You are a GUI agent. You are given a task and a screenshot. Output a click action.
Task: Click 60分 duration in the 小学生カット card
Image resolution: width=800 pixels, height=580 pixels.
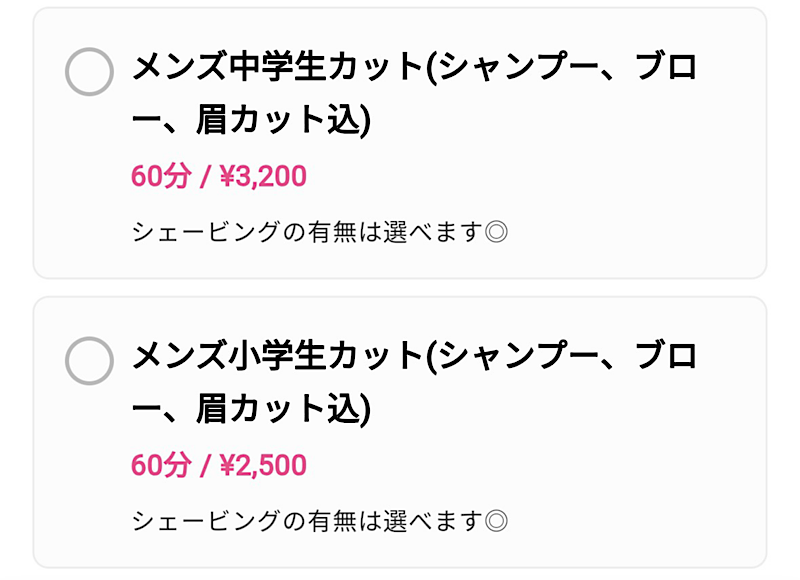point(160,465)
